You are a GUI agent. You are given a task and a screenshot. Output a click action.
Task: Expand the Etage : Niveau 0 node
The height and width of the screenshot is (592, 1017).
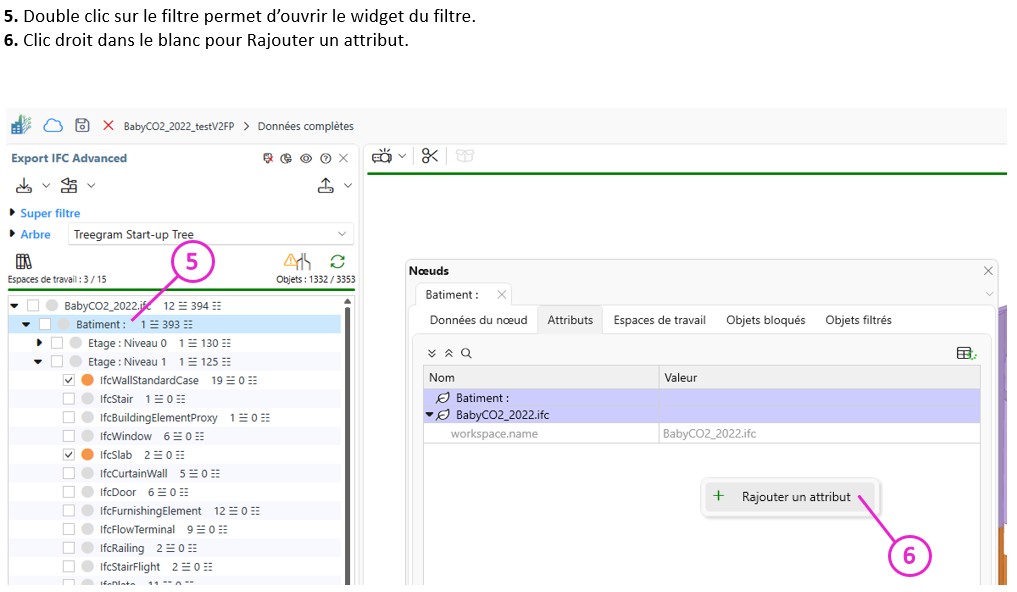39,343
